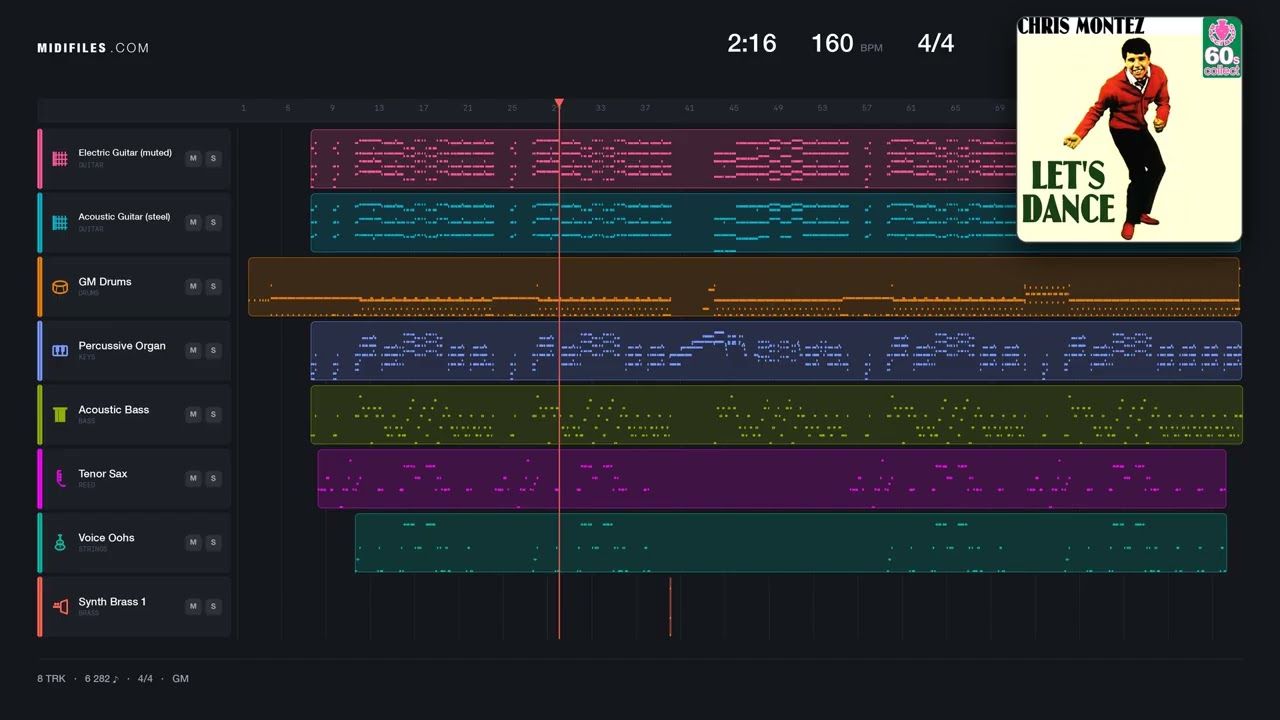Image resolution: width=1280 pixels, height=720 pixels.
Task: Jump to measure 41 on the ruler
Action: 689,108
